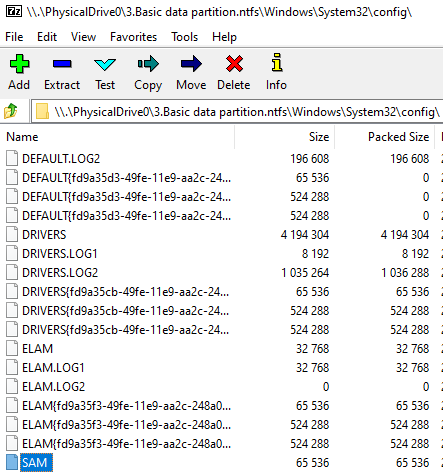Select the DRIVERS file
This screenshot has width=443, height=473.
point(44,235)
